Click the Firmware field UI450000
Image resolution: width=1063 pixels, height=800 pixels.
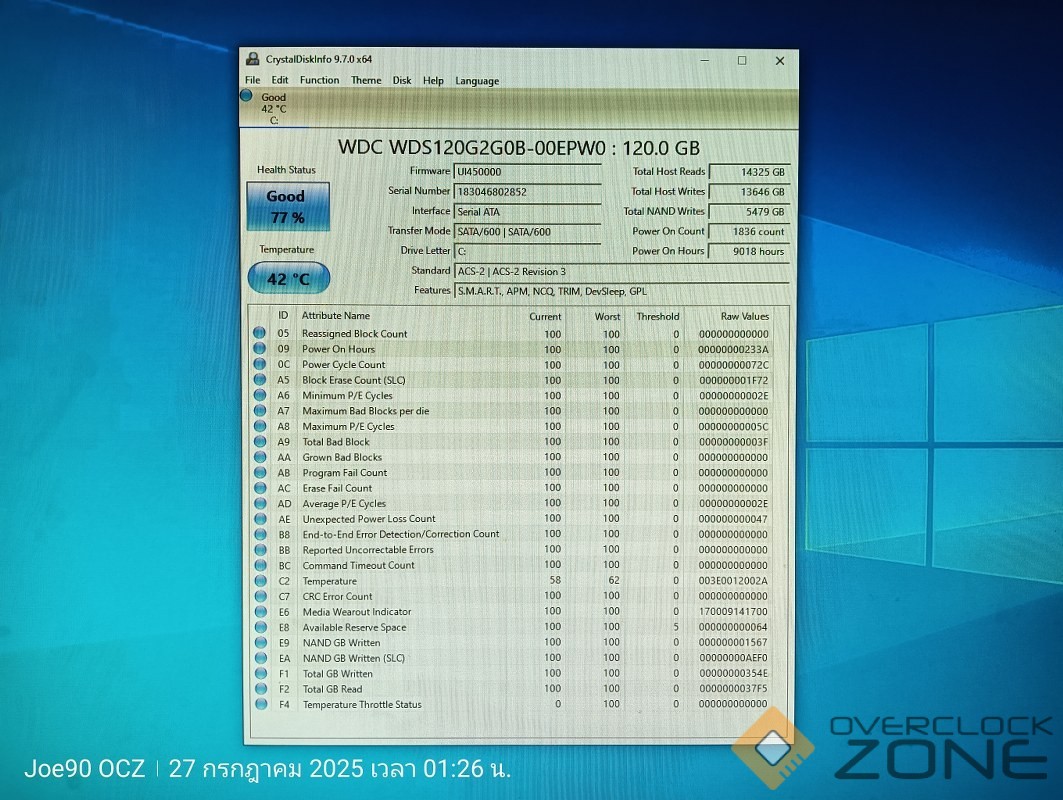pyautogui.click(x=527, y=172)
